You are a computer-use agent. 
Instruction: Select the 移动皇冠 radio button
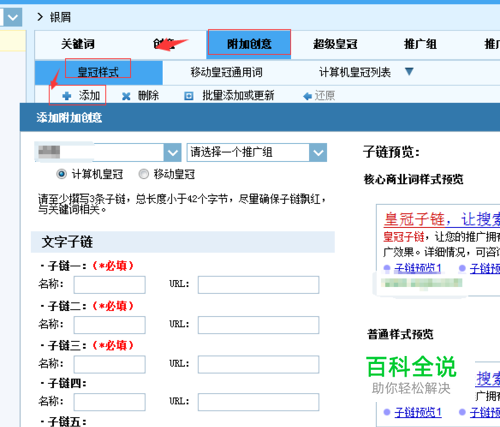point(143,174)
